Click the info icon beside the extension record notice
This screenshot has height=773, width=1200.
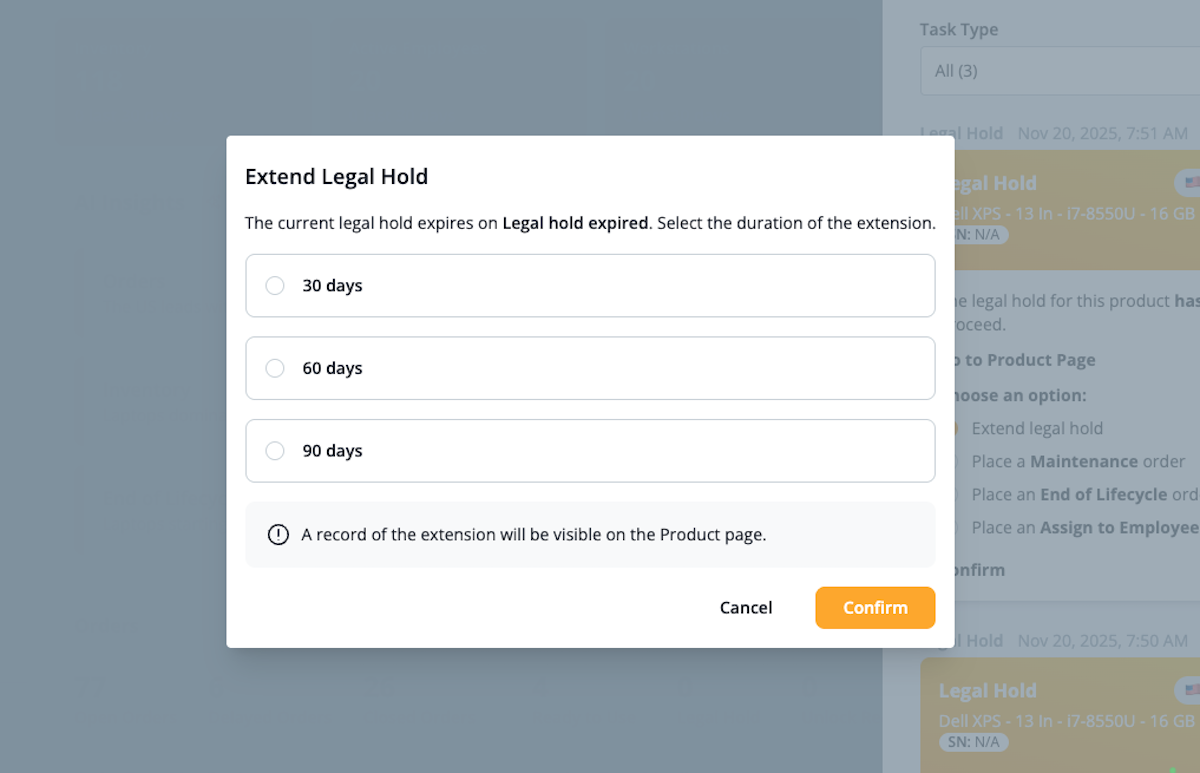pos(278,535)
